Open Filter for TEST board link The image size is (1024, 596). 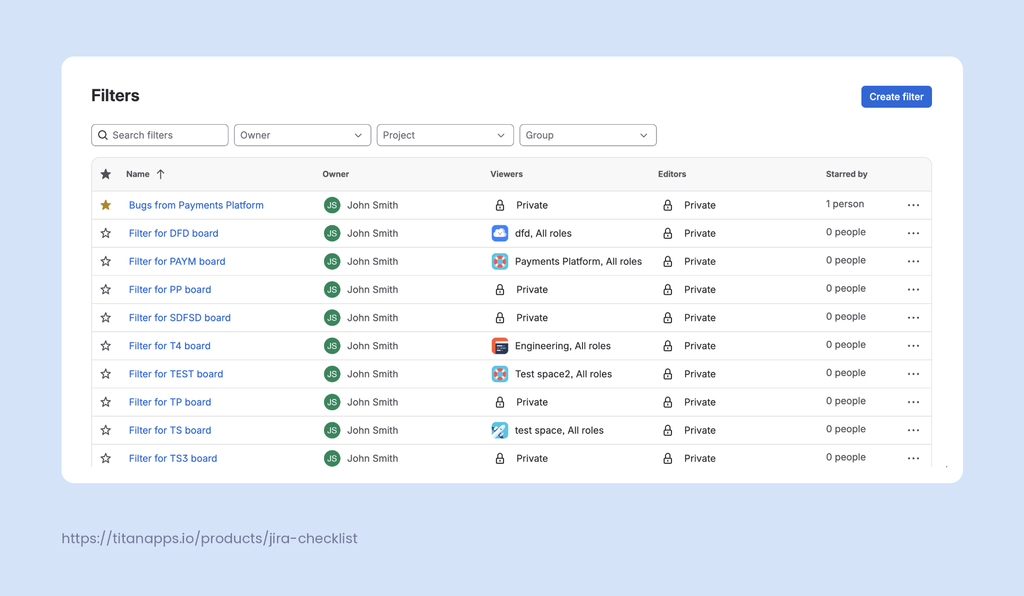[176, 373]
